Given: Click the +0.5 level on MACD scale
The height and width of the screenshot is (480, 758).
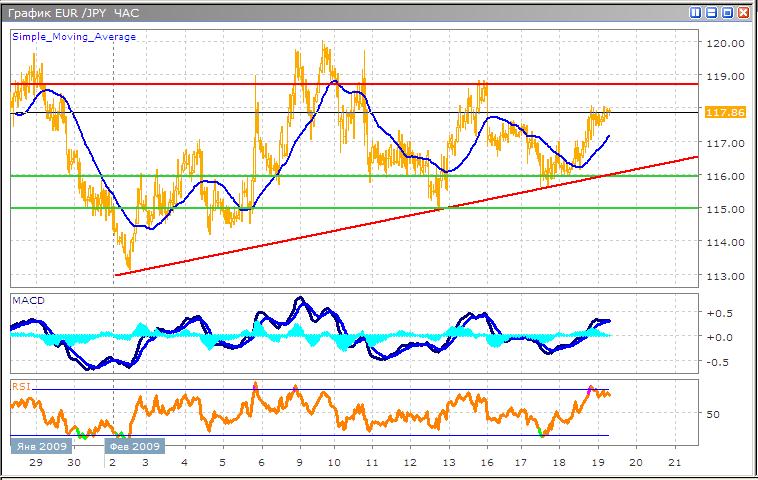Looking at the screenshot, I should 718,313.
